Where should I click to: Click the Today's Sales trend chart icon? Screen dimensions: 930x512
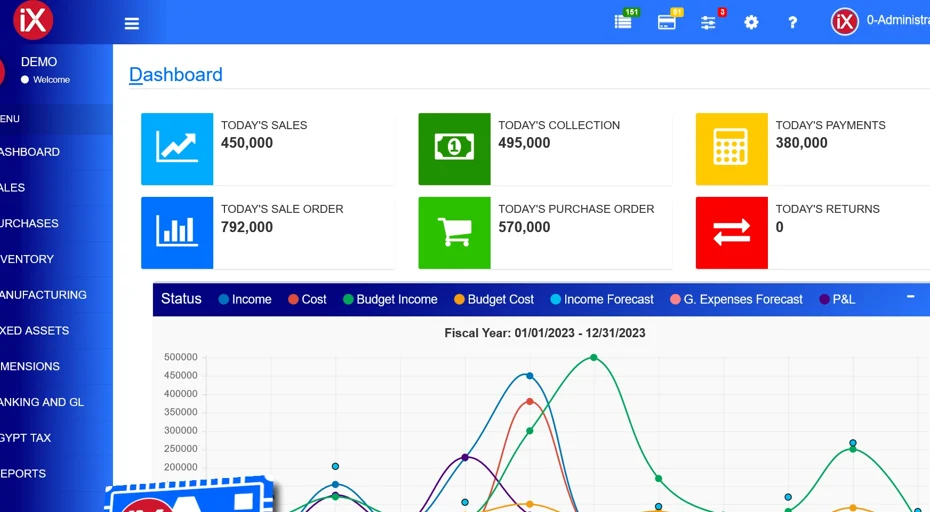point(177,149)
